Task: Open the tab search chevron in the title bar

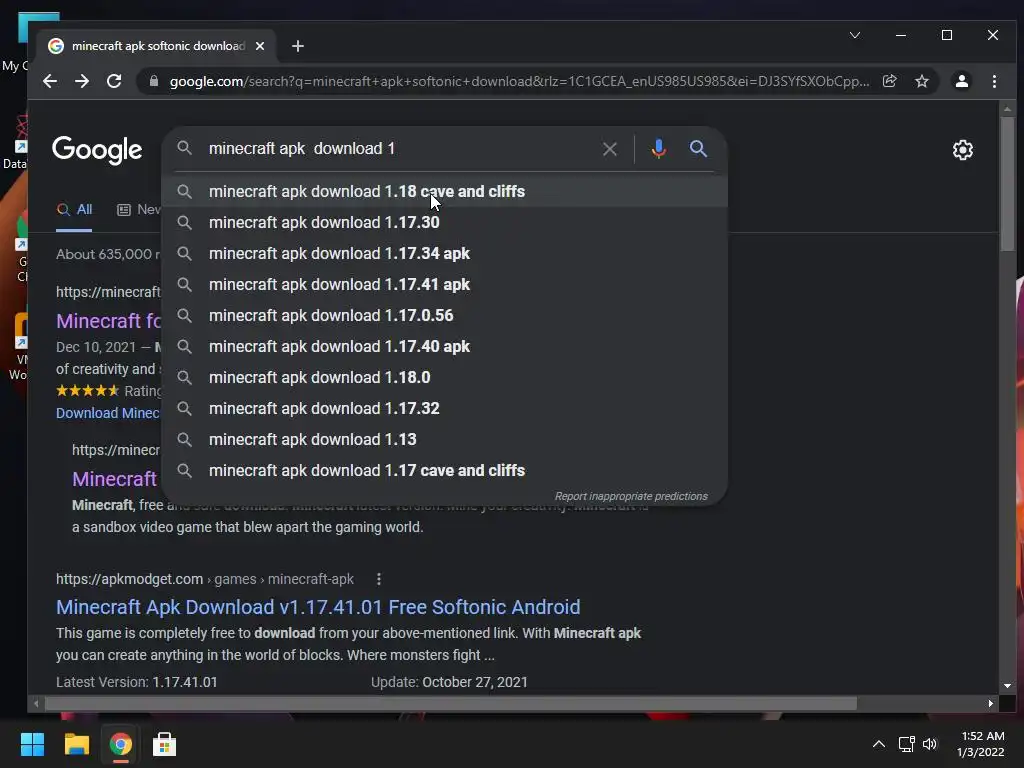Action: [855, 35]
